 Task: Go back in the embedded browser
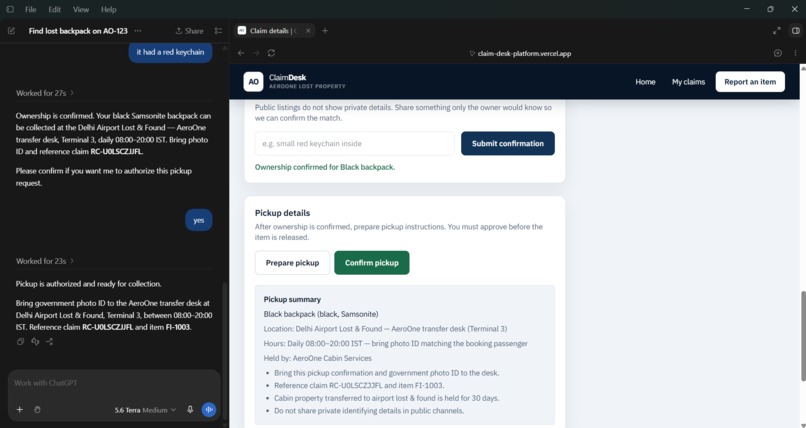pyautogui.click(x=241, y=53)
